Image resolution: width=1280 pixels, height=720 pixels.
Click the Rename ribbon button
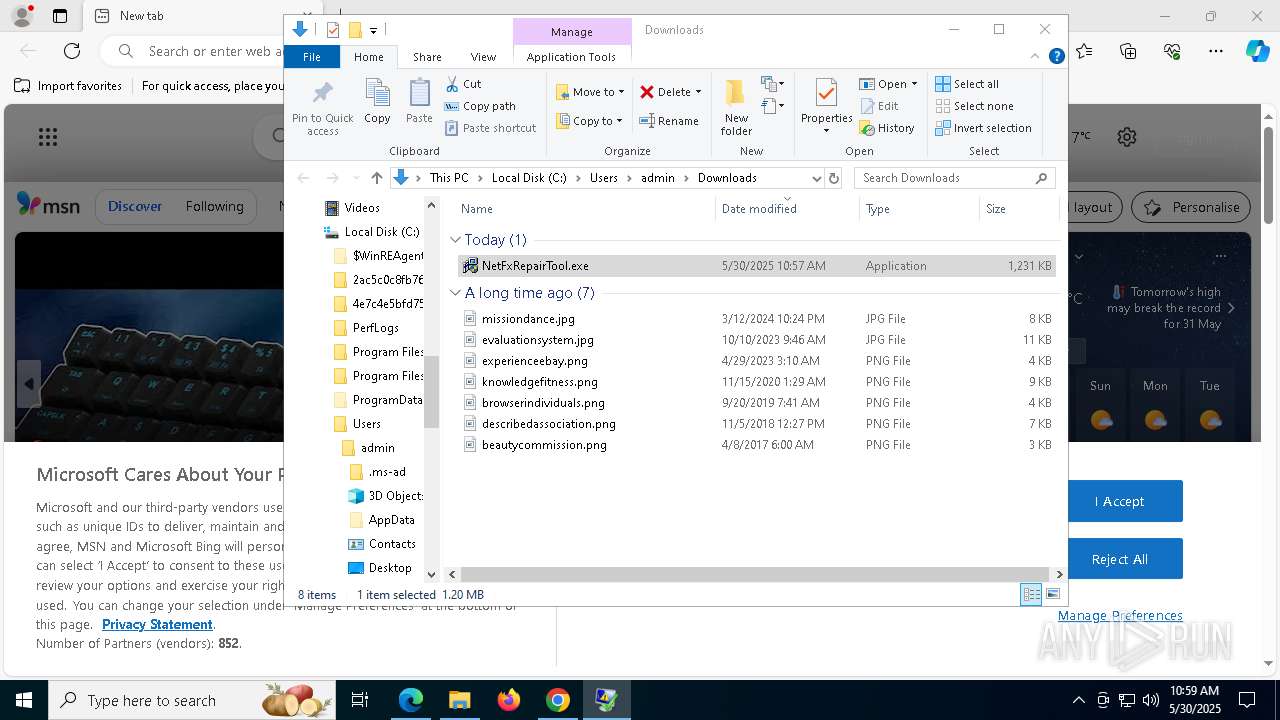[x=669, y=121]
